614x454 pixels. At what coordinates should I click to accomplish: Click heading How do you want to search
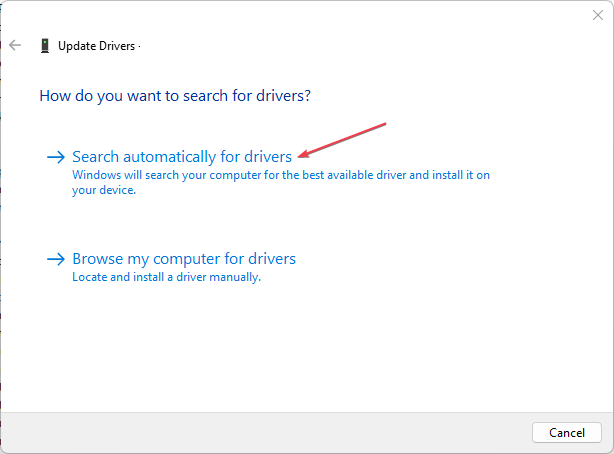click(175, 96)
